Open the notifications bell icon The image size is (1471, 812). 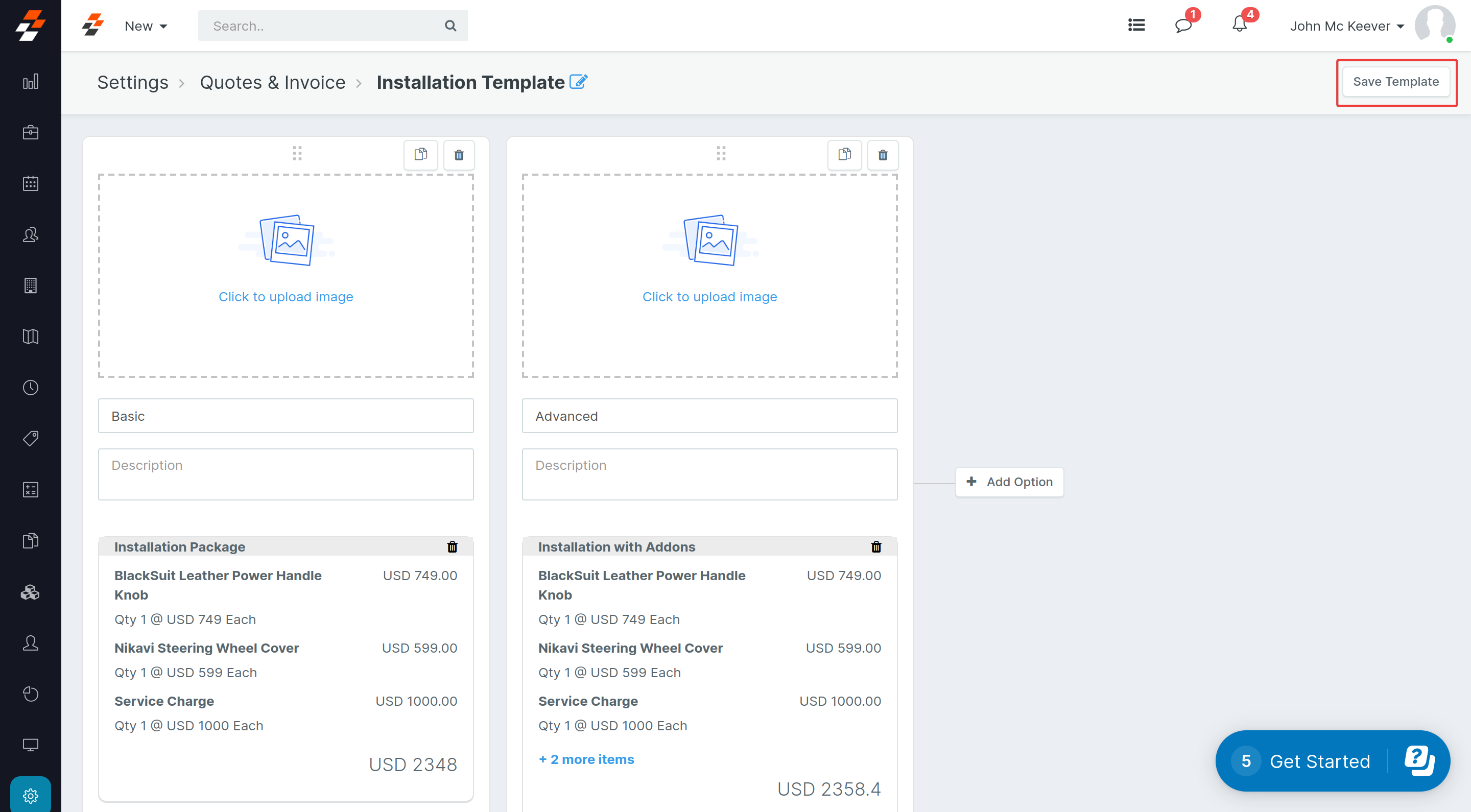click(1239, 25)
